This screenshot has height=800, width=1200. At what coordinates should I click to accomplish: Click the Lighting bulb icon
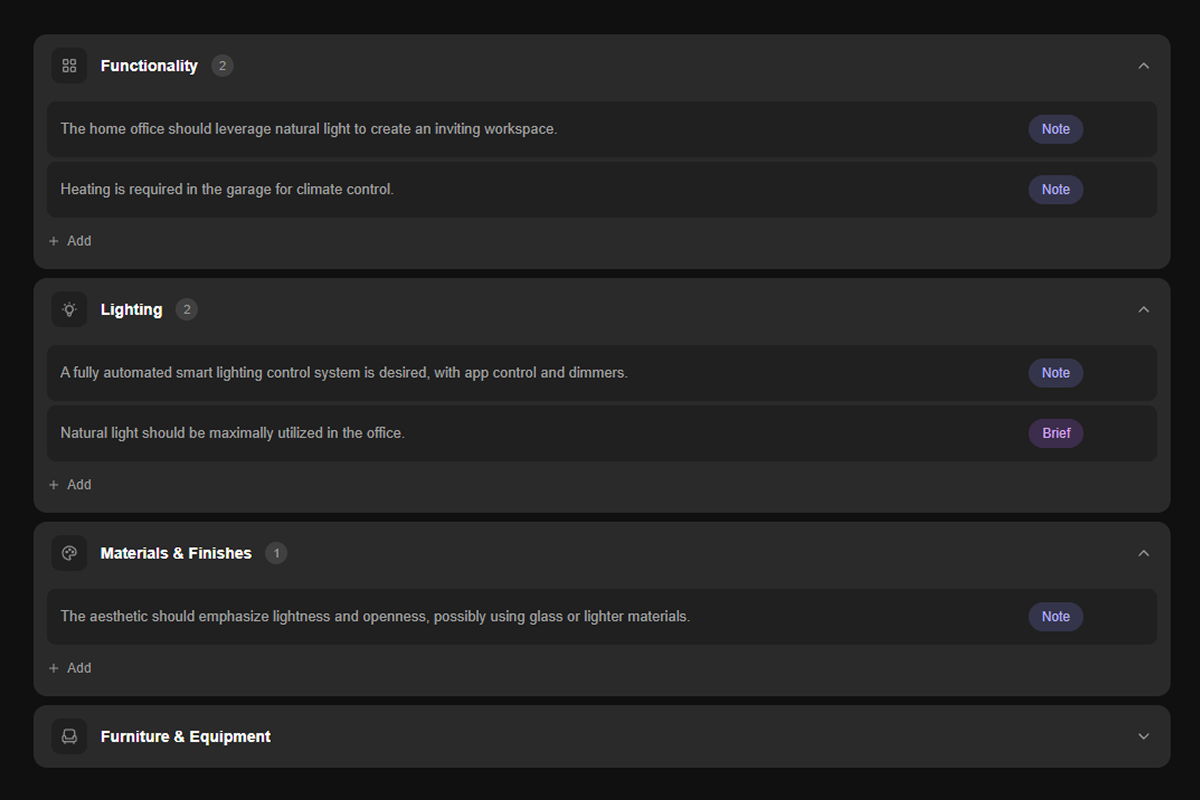tap(69, 310)
